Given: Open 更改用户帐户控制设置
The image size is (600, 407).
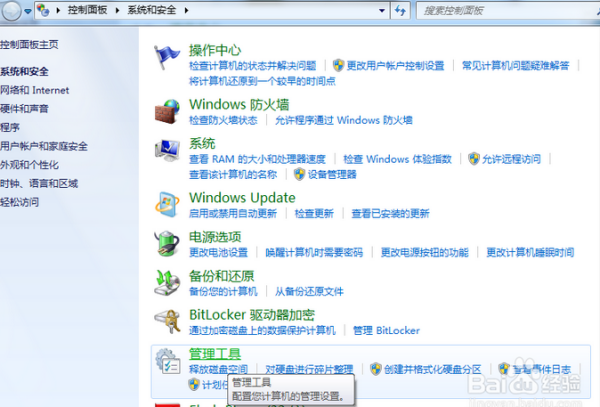Looking at the screenshot, I should tap(395, 66).
